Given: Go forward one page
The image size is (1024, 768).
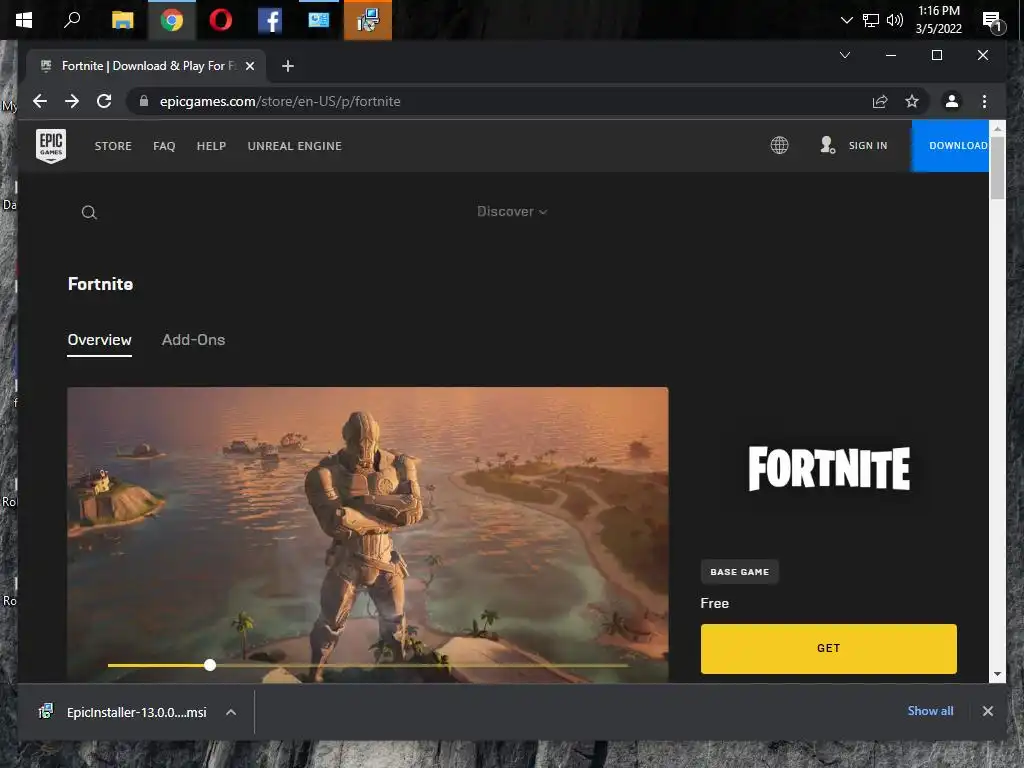Looking at the screenshot, I should 72,101.
